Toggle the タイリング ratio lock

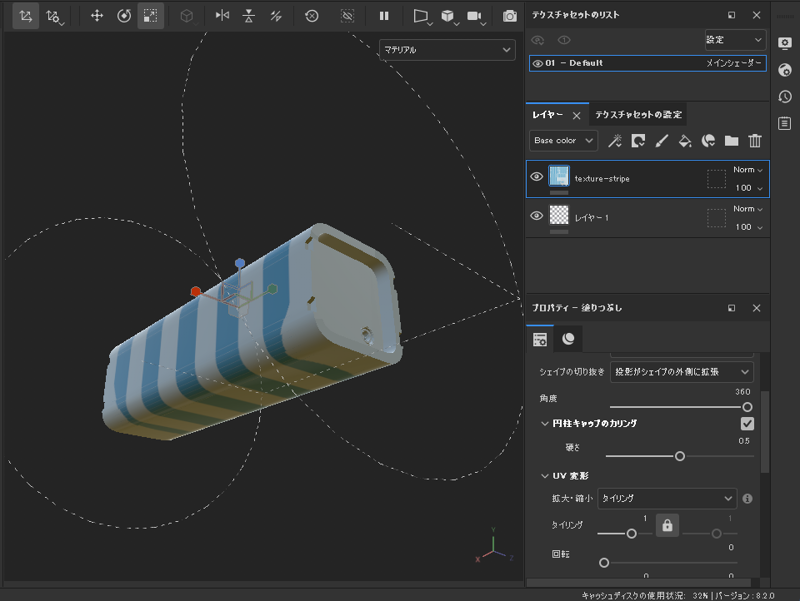(x=667, y=525)
